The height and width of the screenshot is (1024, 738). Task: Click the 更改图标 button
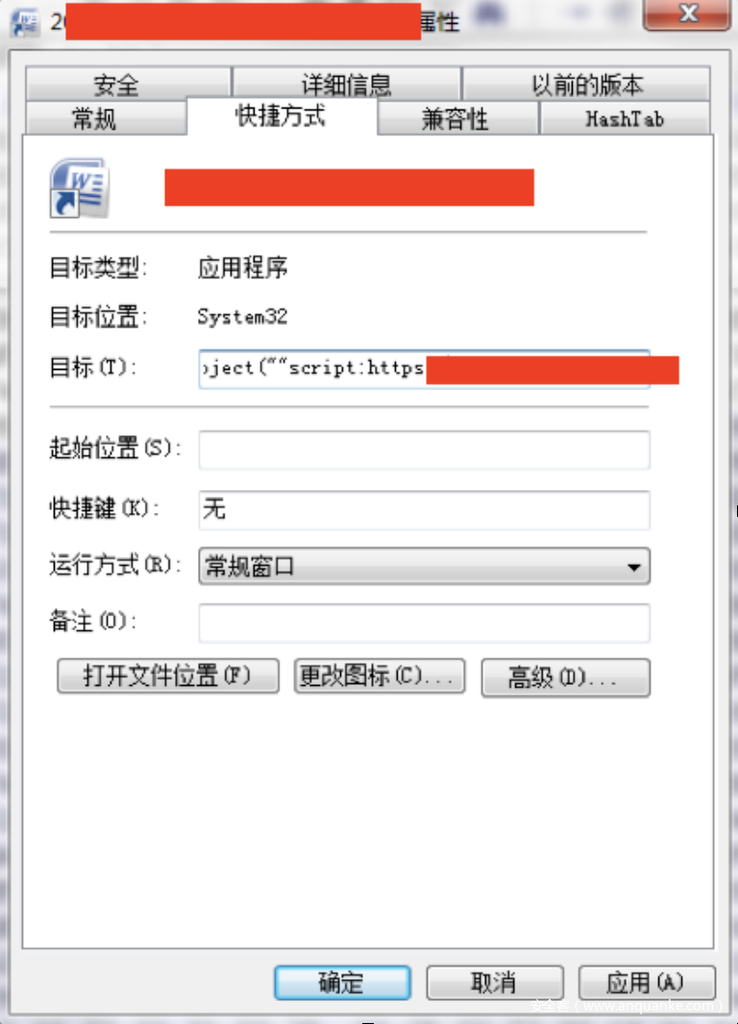tap(379, 675)
